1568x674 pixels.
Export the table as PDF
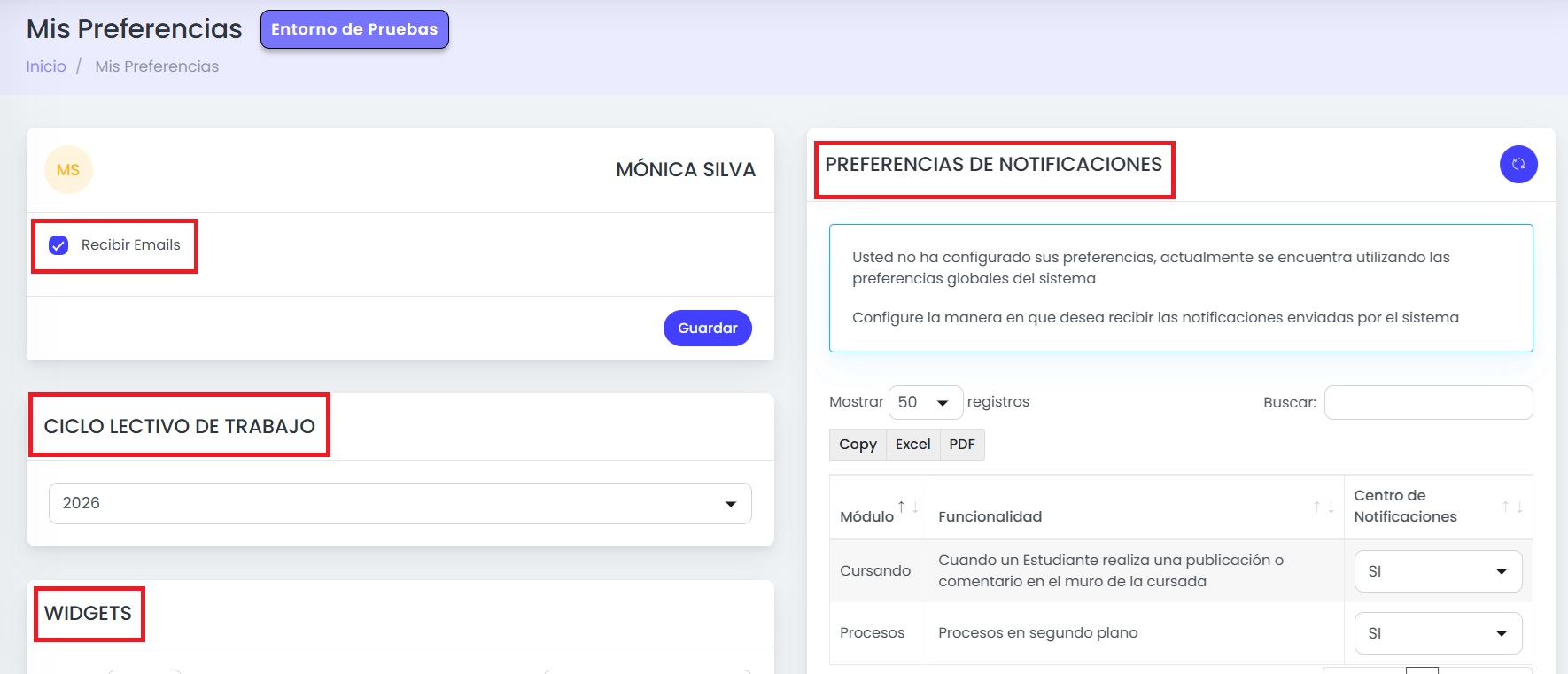pos(962,445)
